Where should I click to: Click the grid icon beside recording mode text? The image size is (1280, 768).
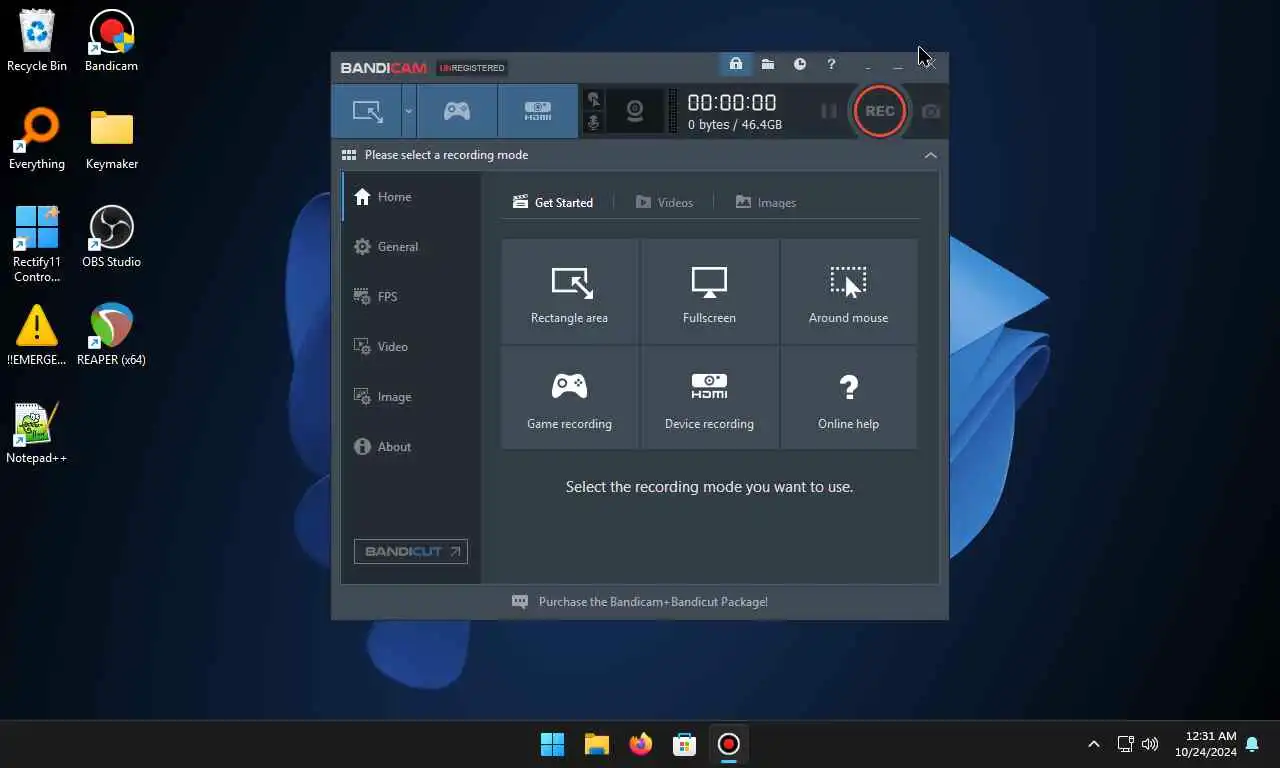tap(349, 155)
